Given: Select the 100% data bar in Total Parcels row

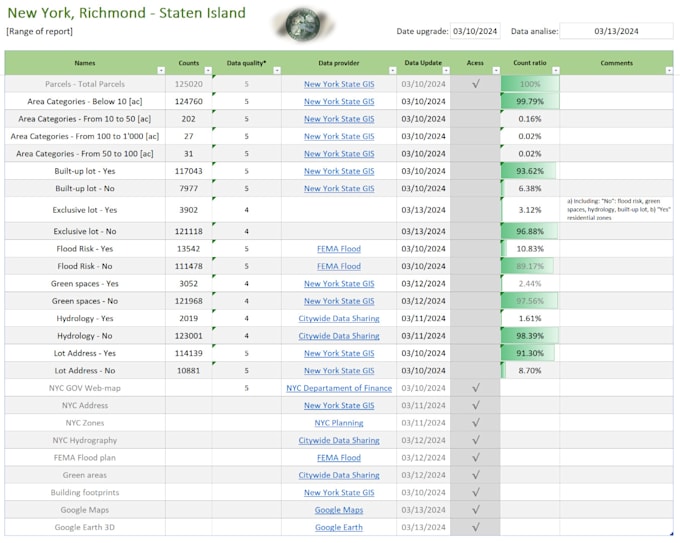Looking at the screenshot, I should pyautogui.click(x=530, y=84).
